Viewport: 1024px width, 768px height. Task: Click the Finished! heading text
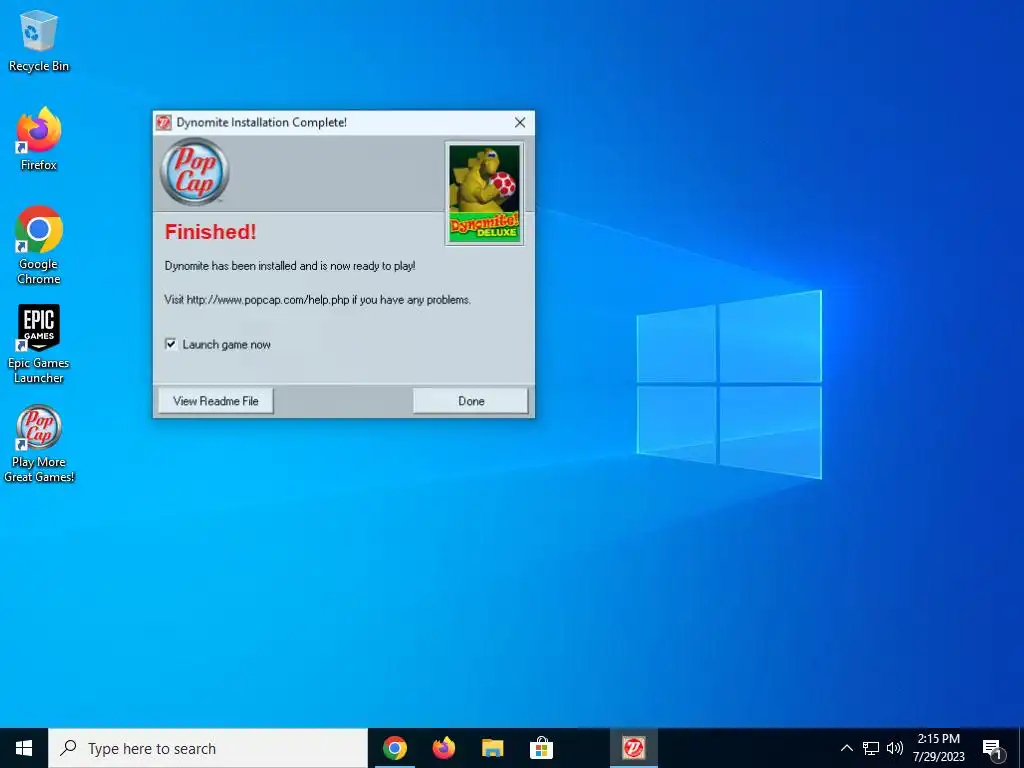pyautogui.click(x=210, y=232)
